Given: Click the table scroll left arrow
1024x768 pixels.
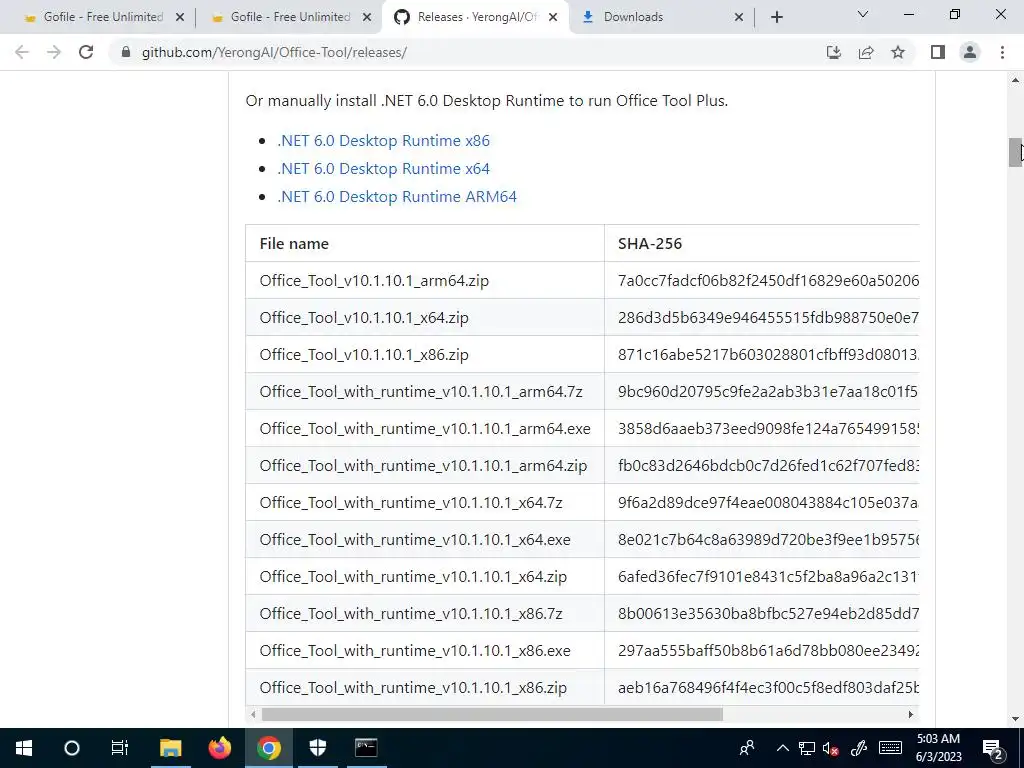Looking at the screenshot, I should pos(253,714).
